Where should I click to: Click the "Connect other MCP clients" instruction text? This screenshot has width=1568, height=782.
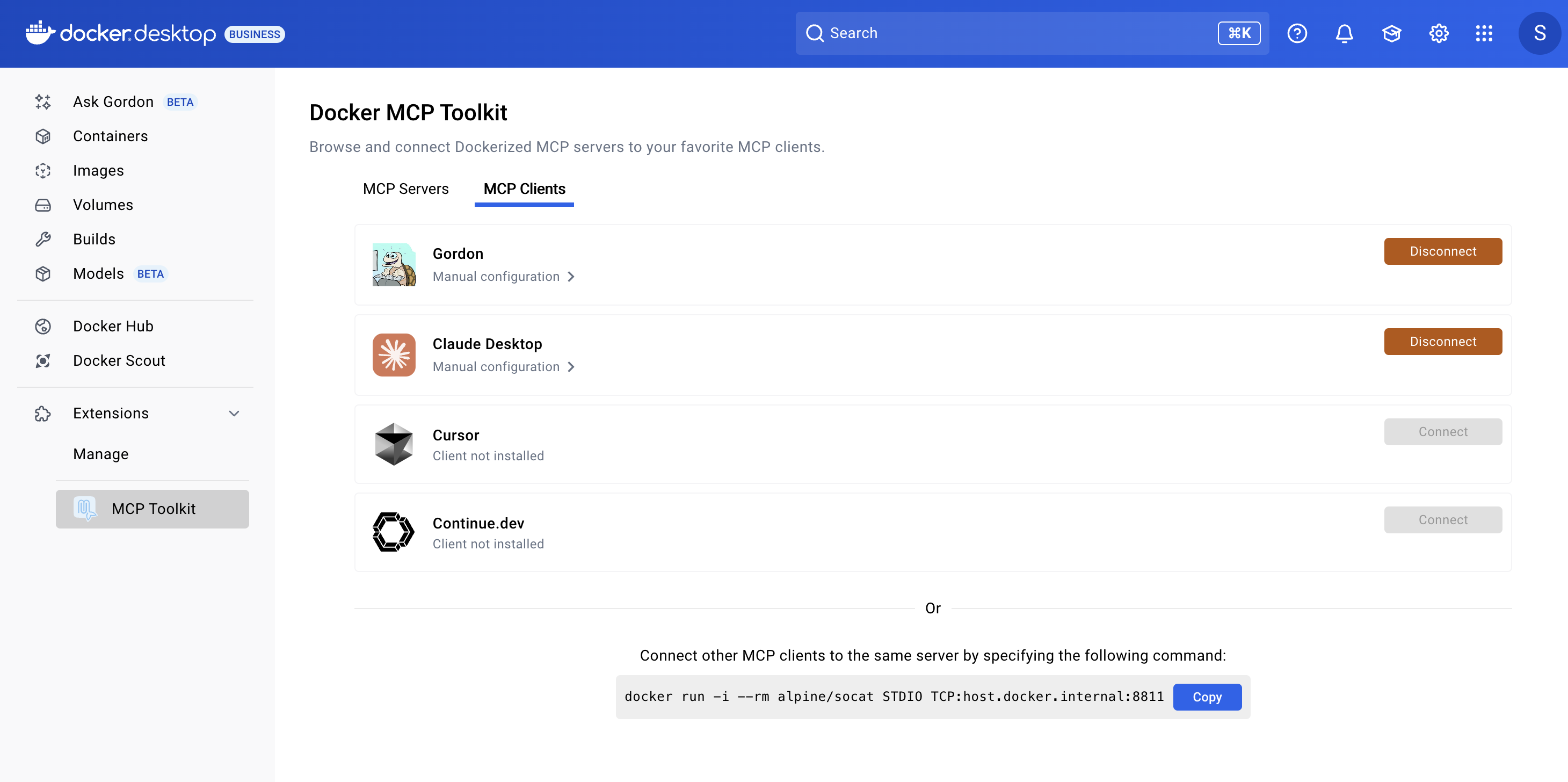point(933,655)
